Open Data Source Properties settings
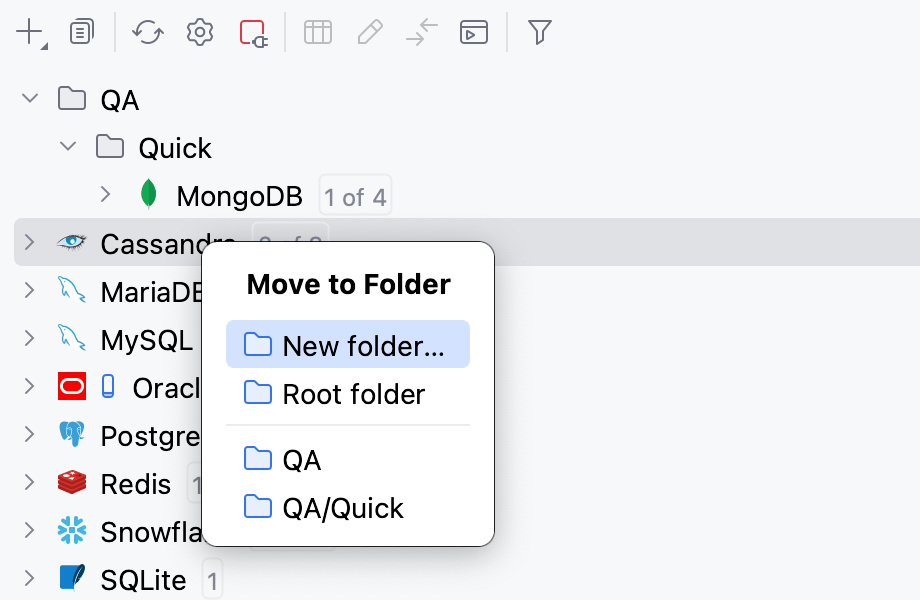 199,31
